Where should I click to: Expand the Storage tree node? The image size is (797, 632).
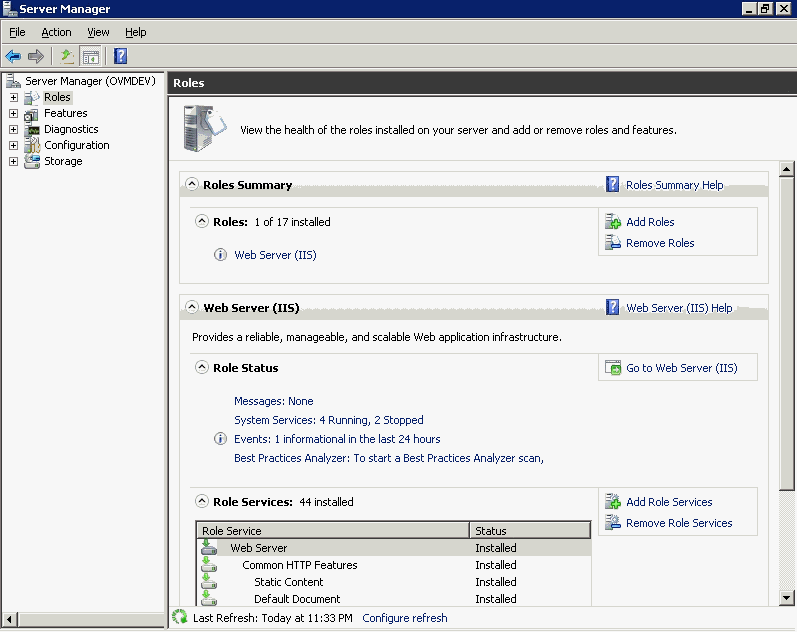[14, 161]
